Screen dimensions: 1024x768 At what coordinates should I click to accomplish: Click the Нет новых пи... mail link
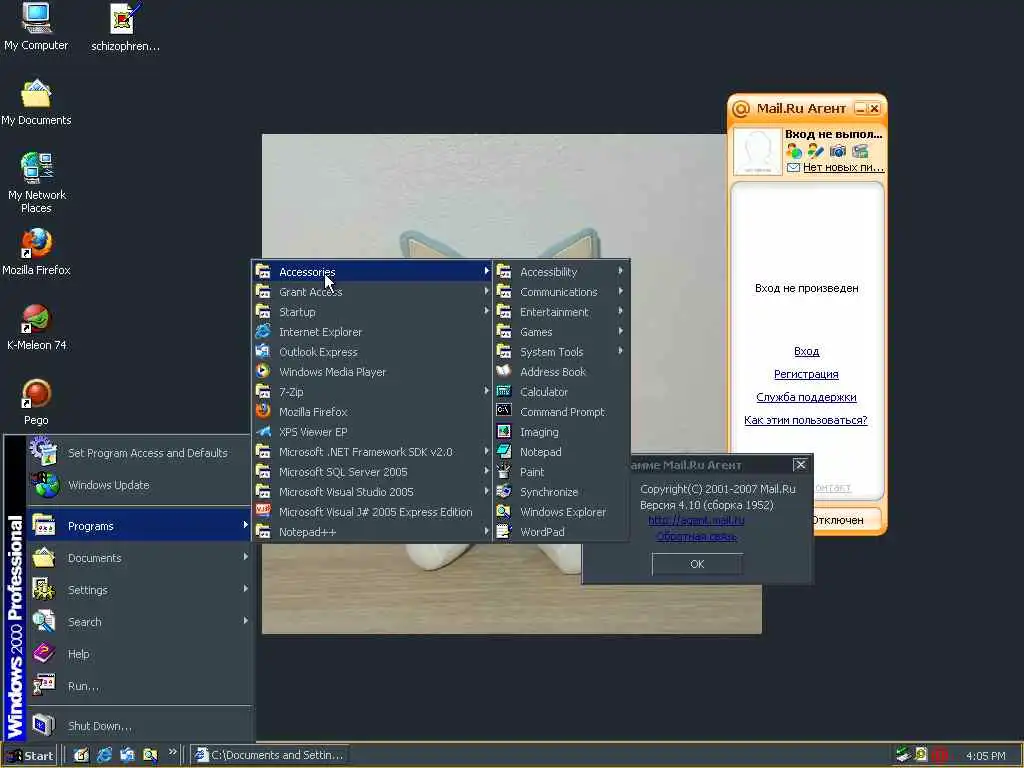click(843, 167)
